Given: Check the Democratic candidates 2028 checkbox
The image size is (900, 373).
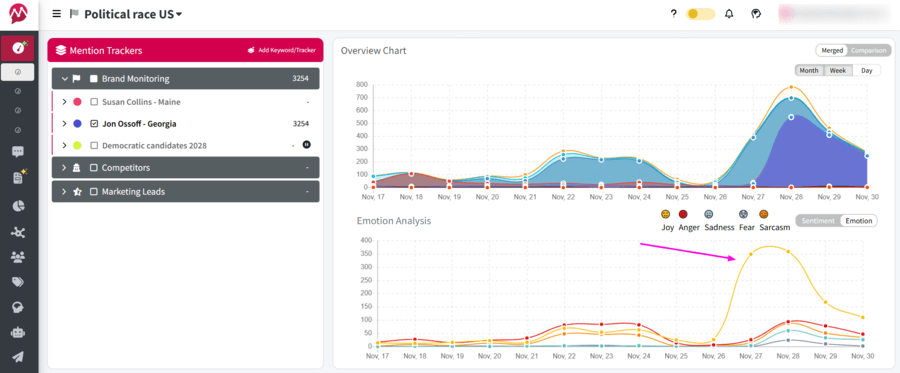Looking at the screenshot, I should pos(94,146).
